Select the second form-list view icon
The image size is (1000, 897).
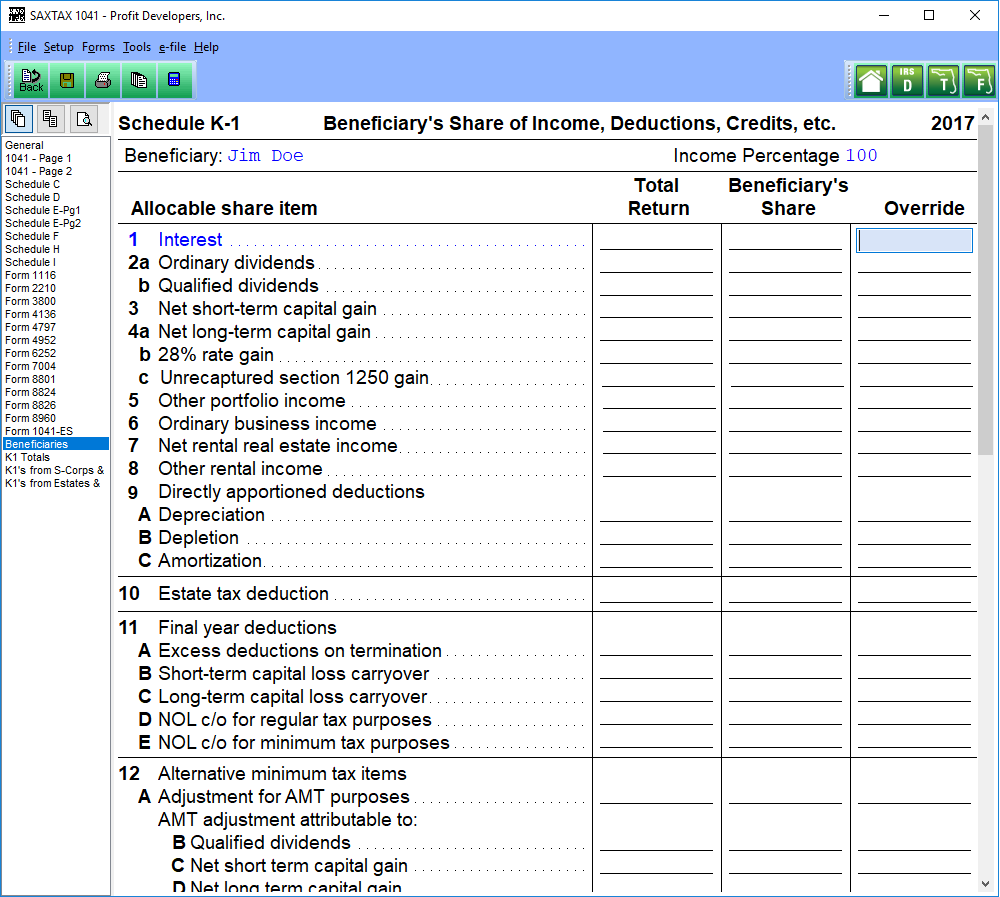[x=50, y=119]
